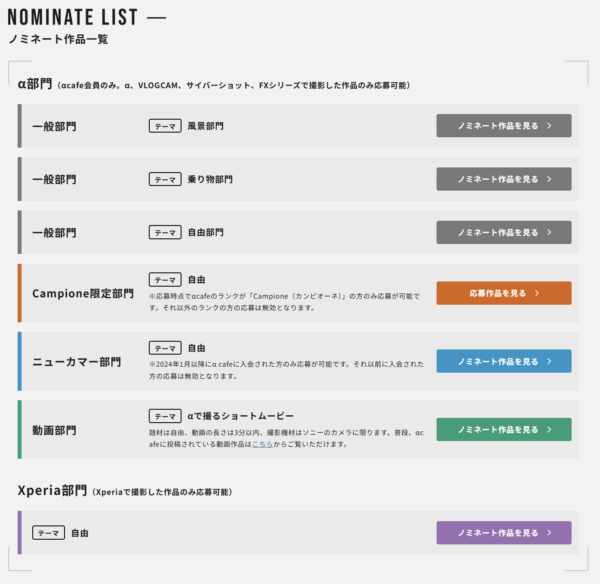
Task: Click the arrow on the blue ニューカマー button
Action: click(x=549, y=361)
